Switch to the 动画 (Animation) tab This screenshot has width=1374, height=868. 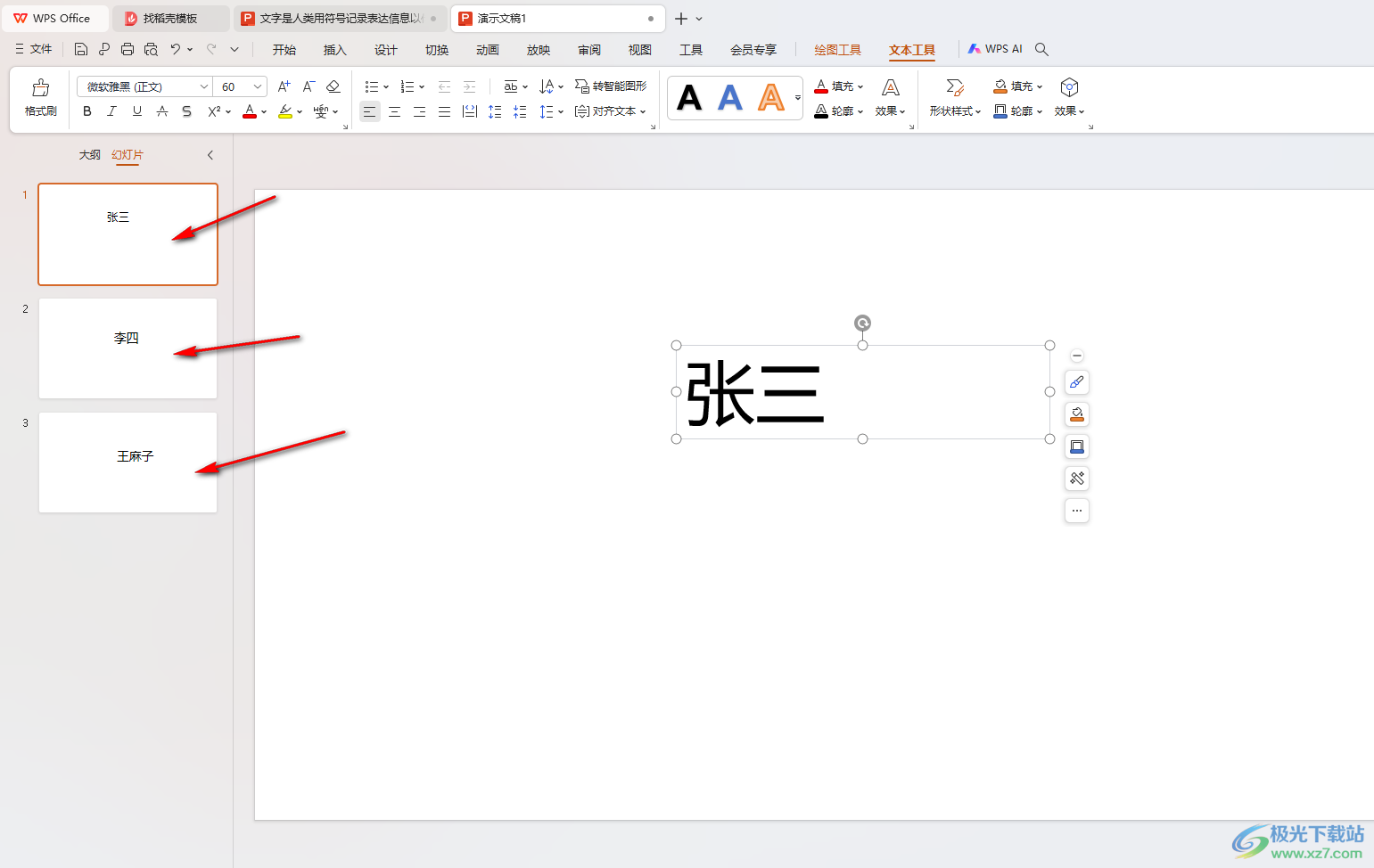click(488, 50)
